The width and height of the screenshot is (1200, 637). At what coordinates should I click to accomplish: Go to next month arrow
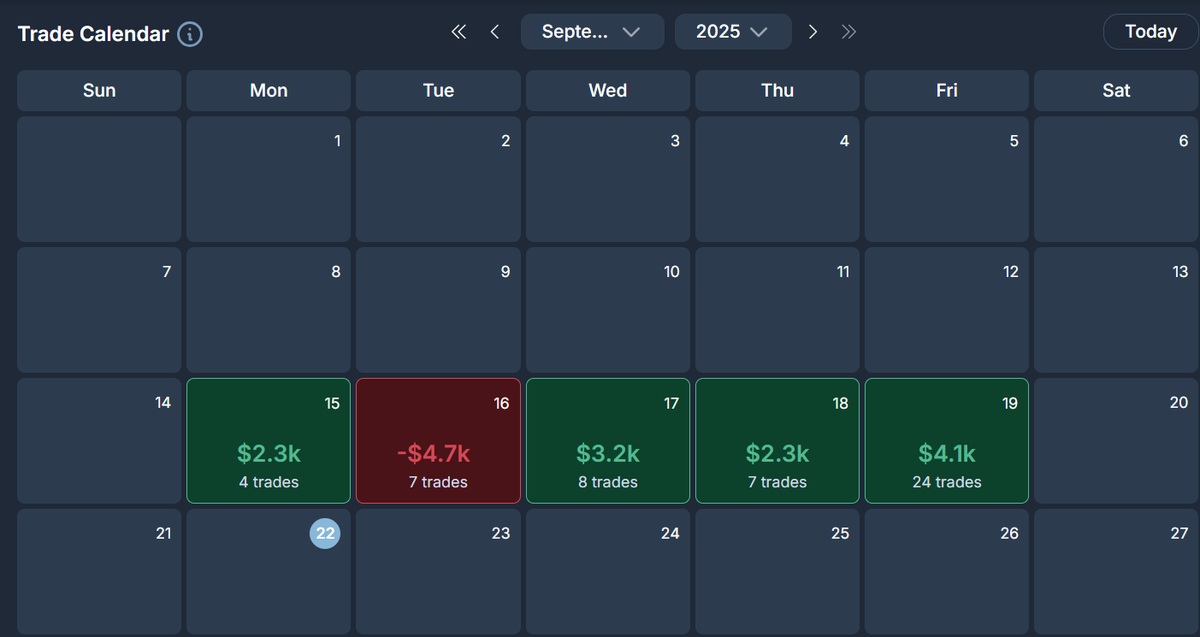coord(813,32)
